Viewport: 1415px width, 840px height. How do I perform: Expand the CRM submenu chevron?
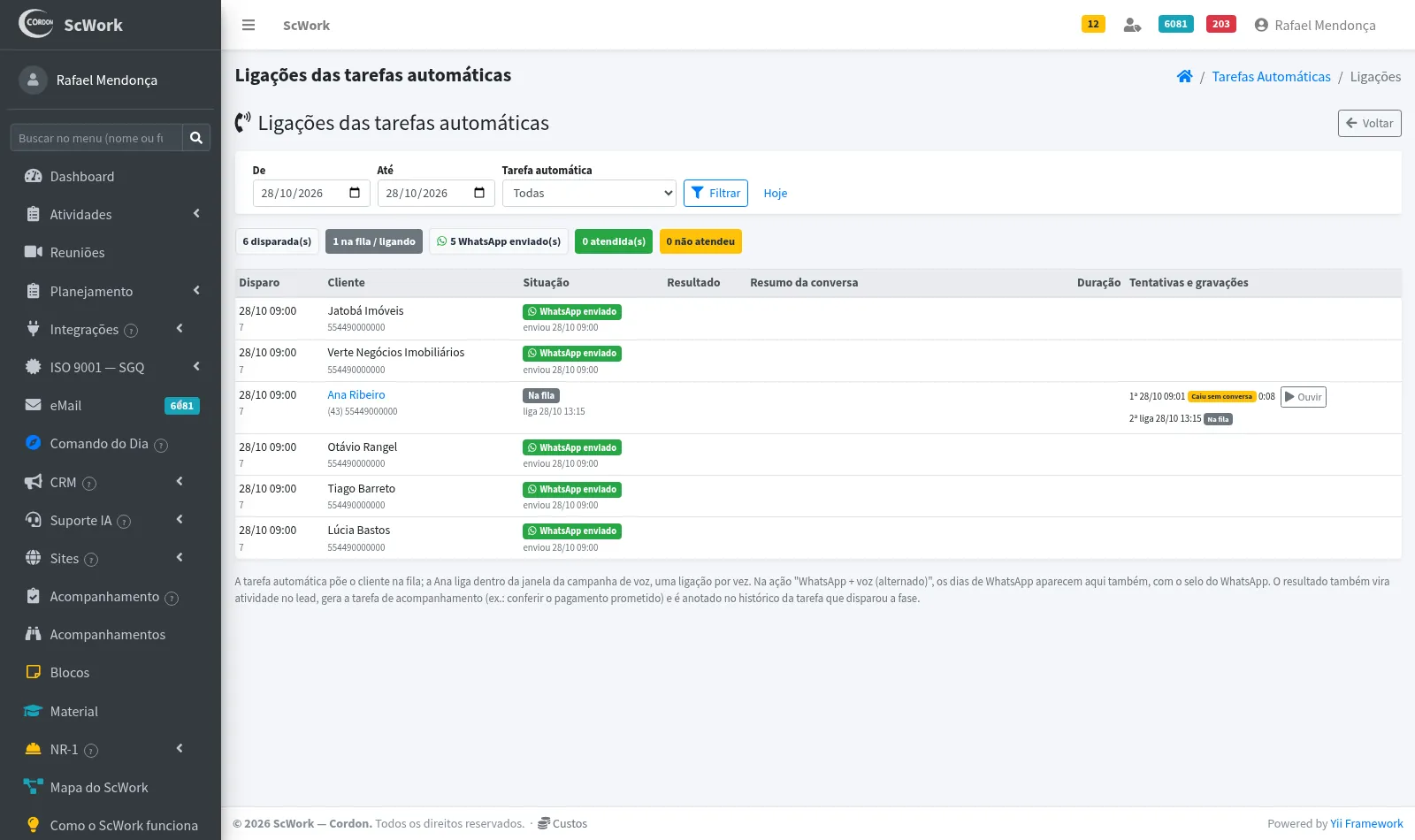(180, 481)
